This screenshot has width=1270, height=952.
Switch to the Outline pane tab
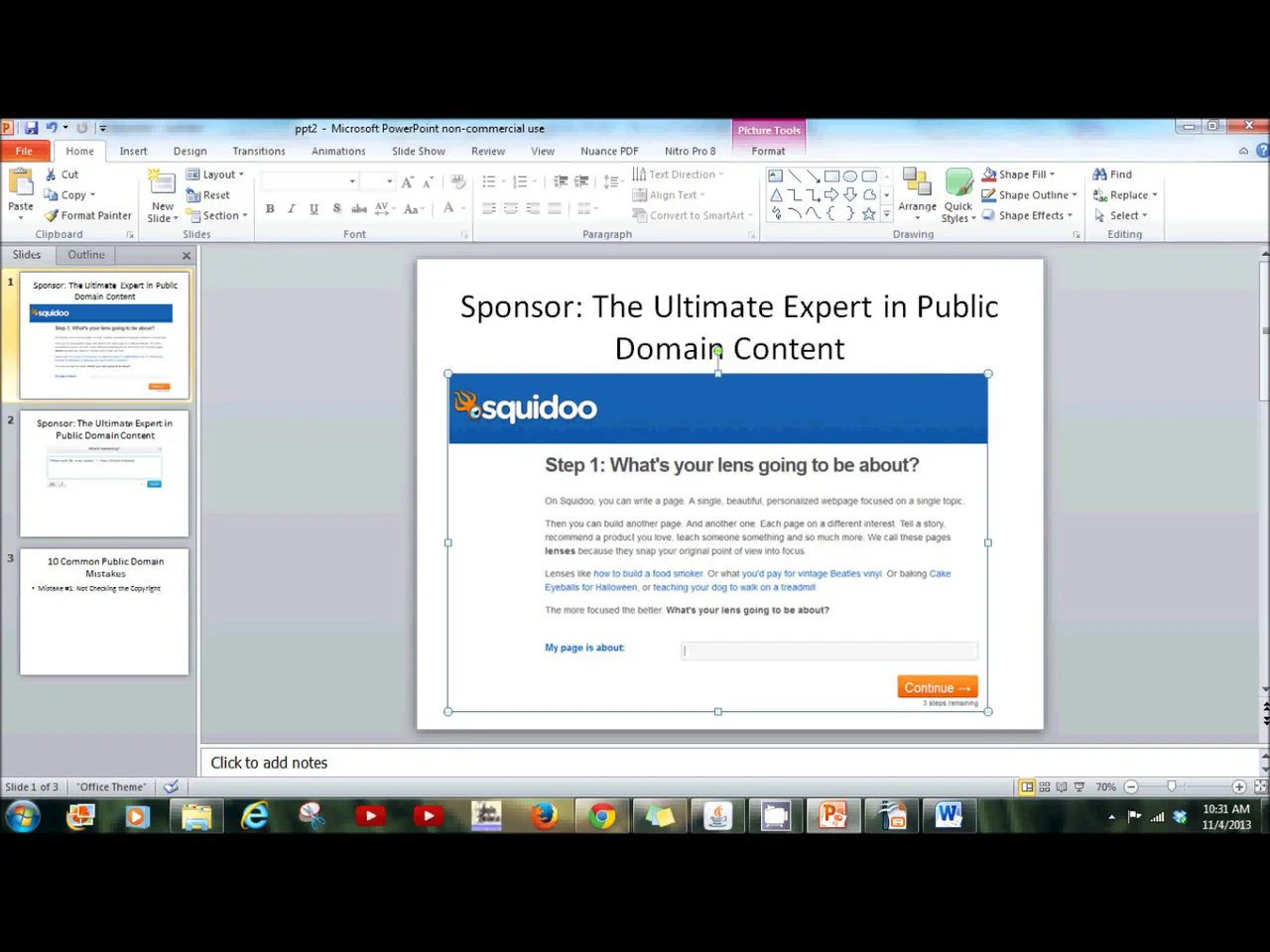click(x=86, y=255)
